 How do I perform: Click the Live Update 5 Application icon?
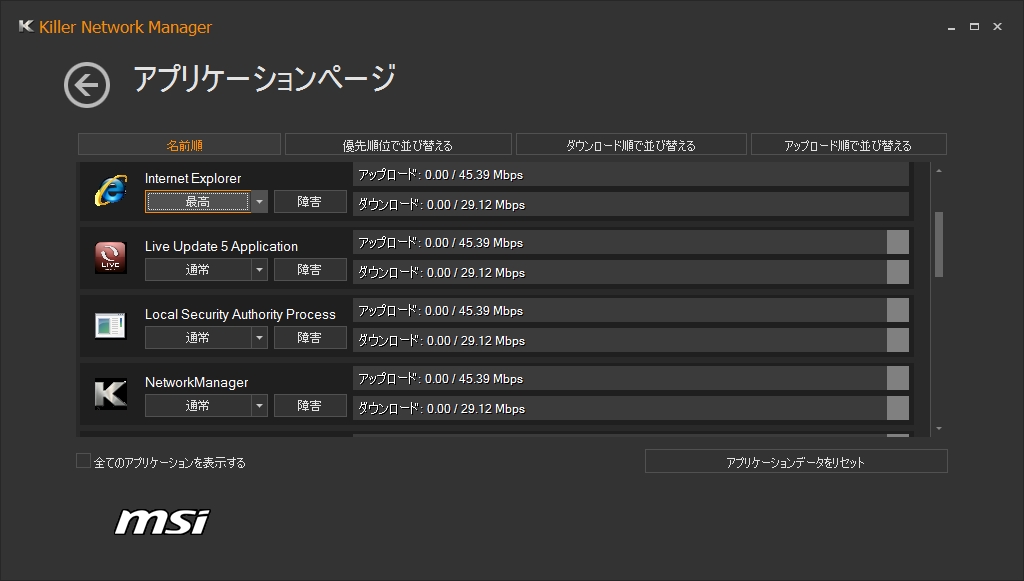(110, 258)
